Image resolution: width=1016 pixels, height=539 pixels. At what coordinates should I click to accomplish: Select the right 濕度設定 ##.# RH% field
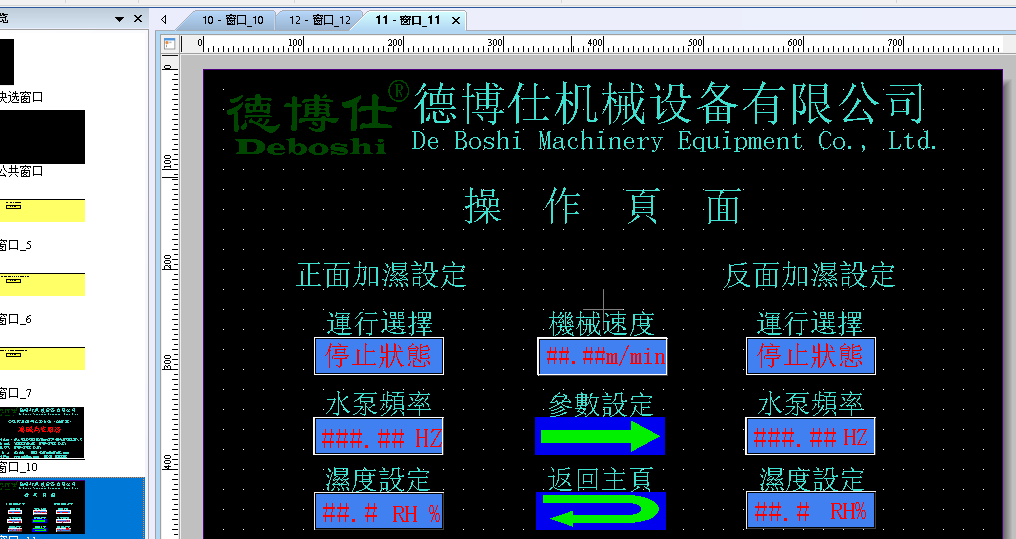click(810, 511)
